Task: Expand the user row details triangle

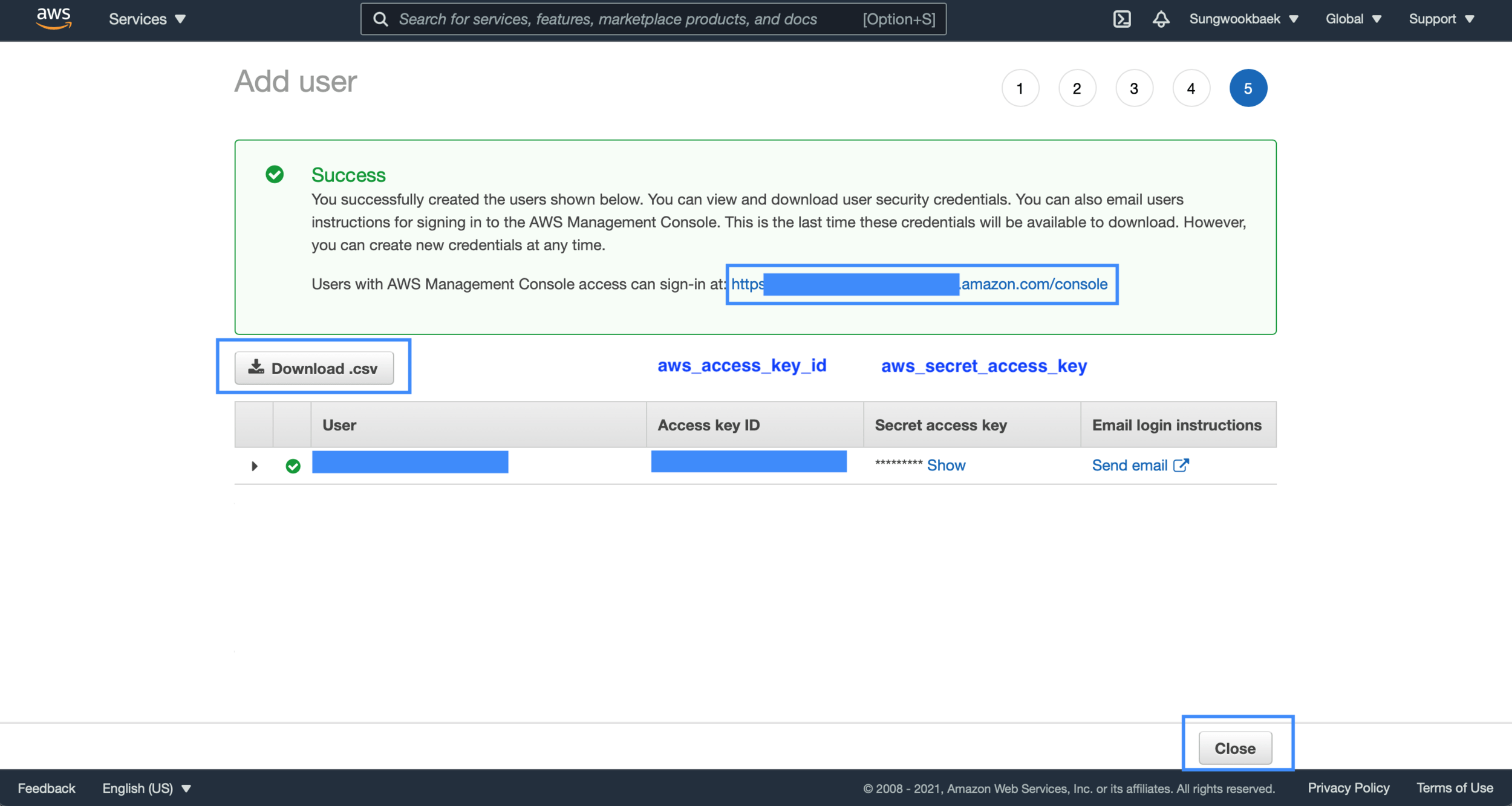Action: 254,465
